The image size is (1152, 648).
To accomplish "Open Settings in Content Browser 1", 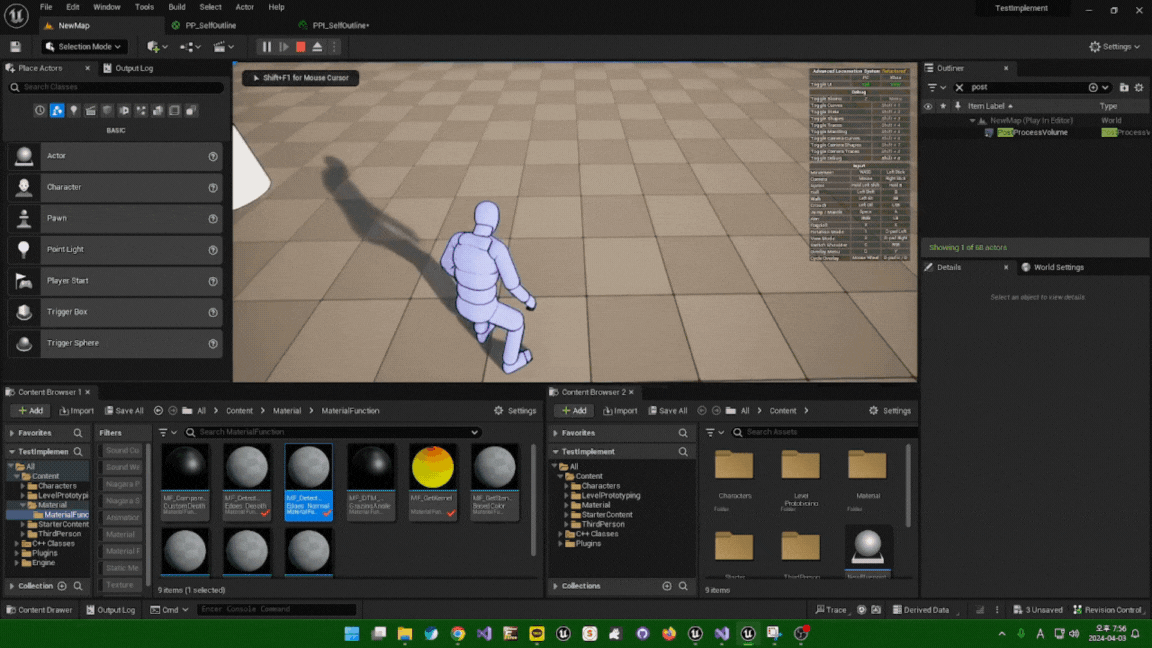I will 514,411.
